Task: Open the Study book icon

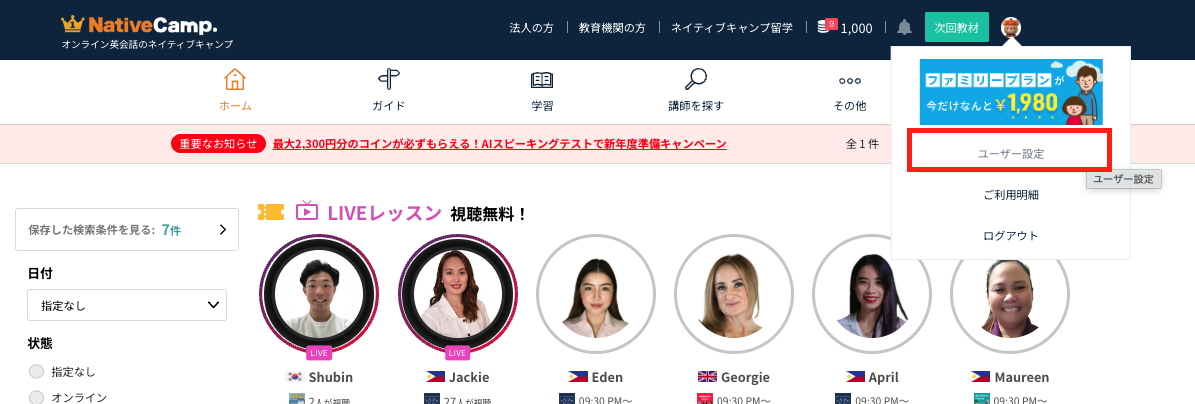Action: [542, 81]
